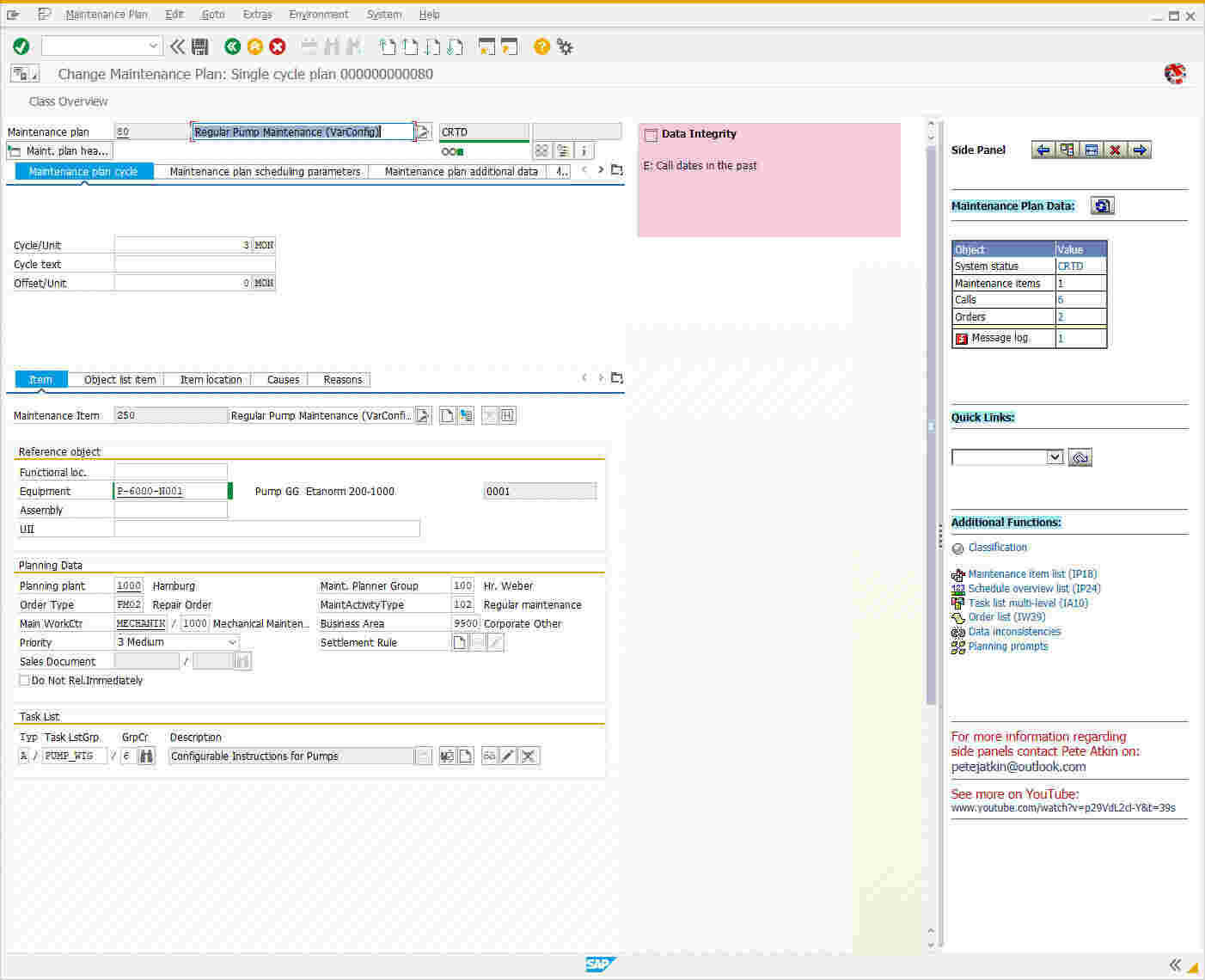Refresh Maintenance Plan Data in side panel
The image size is (1205, 980).
point(1102,205)
